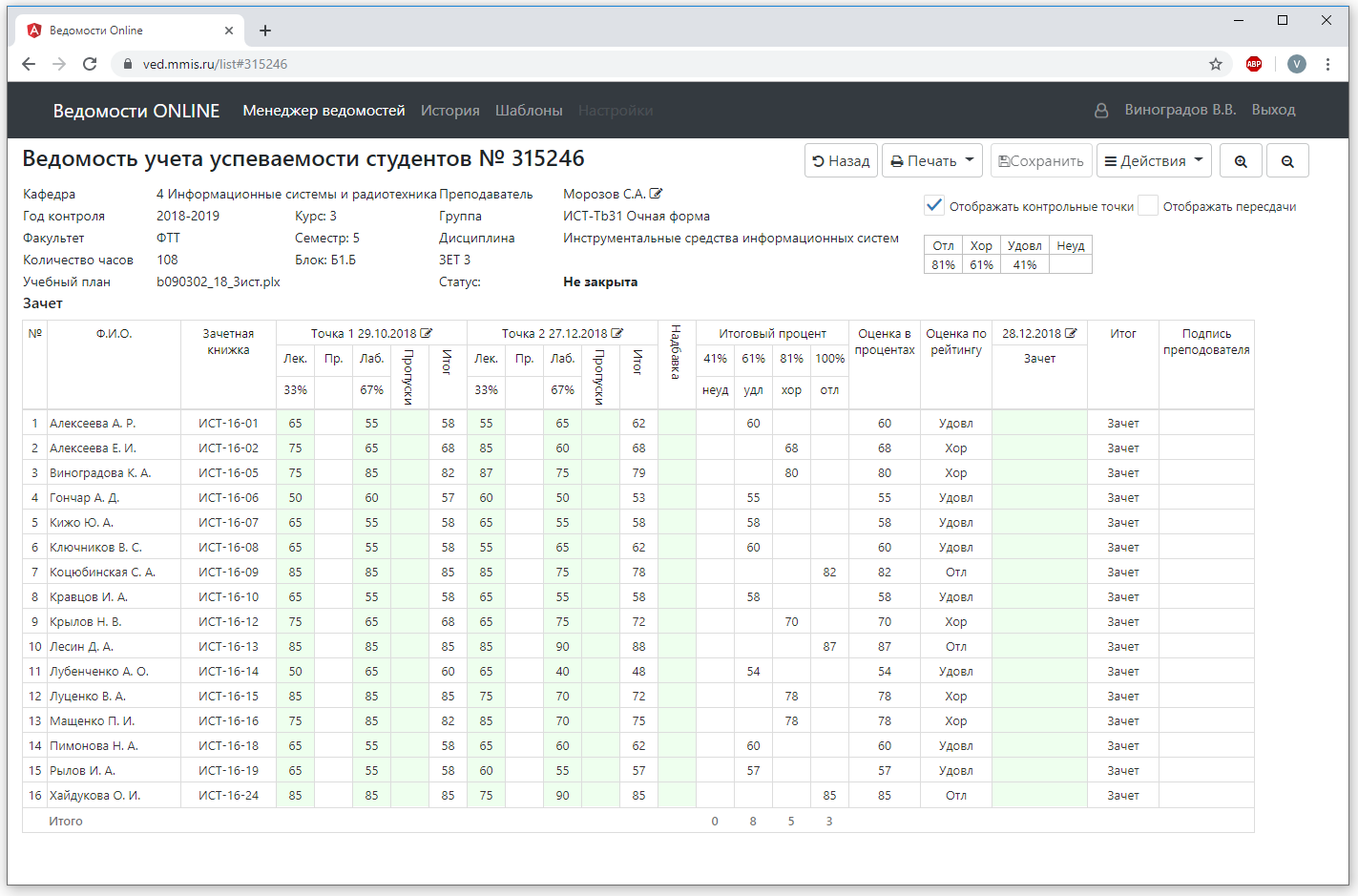Go to История in navigation bar
Viewport: 1358px width, 896px height.
coord(449,111)
